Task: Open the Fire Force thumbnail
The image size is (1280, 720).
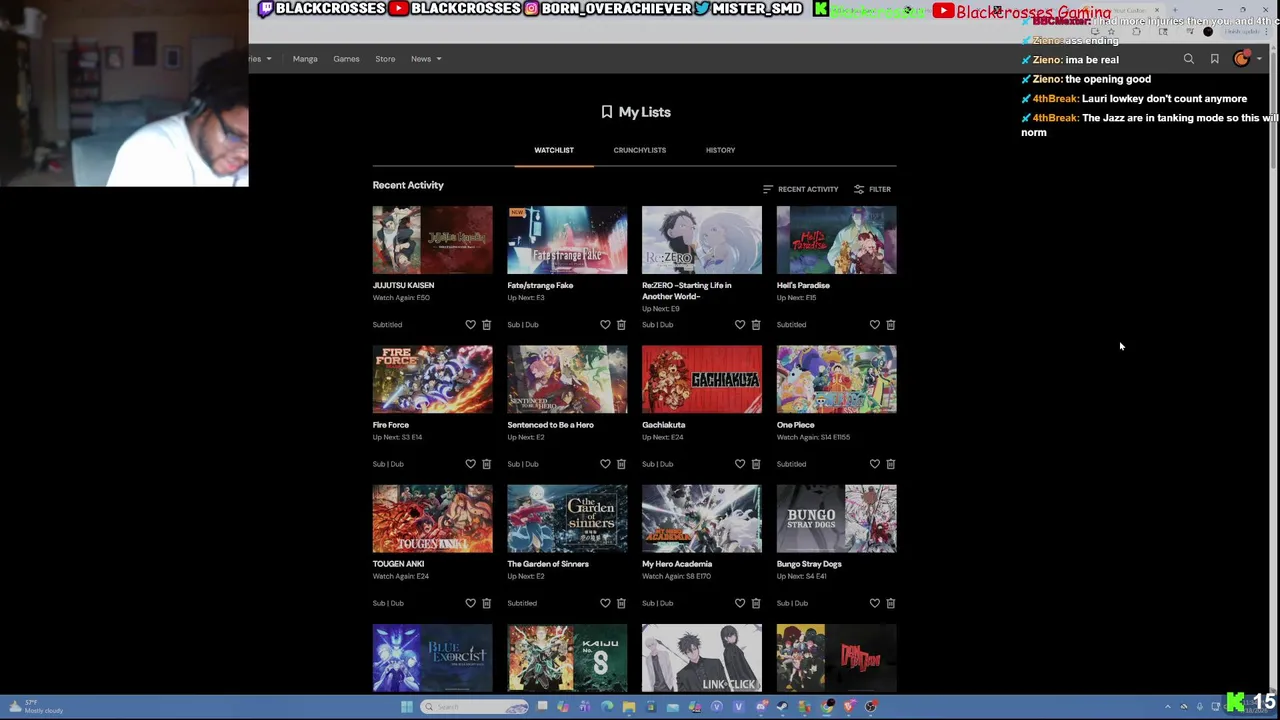Action: click(433, 379)
